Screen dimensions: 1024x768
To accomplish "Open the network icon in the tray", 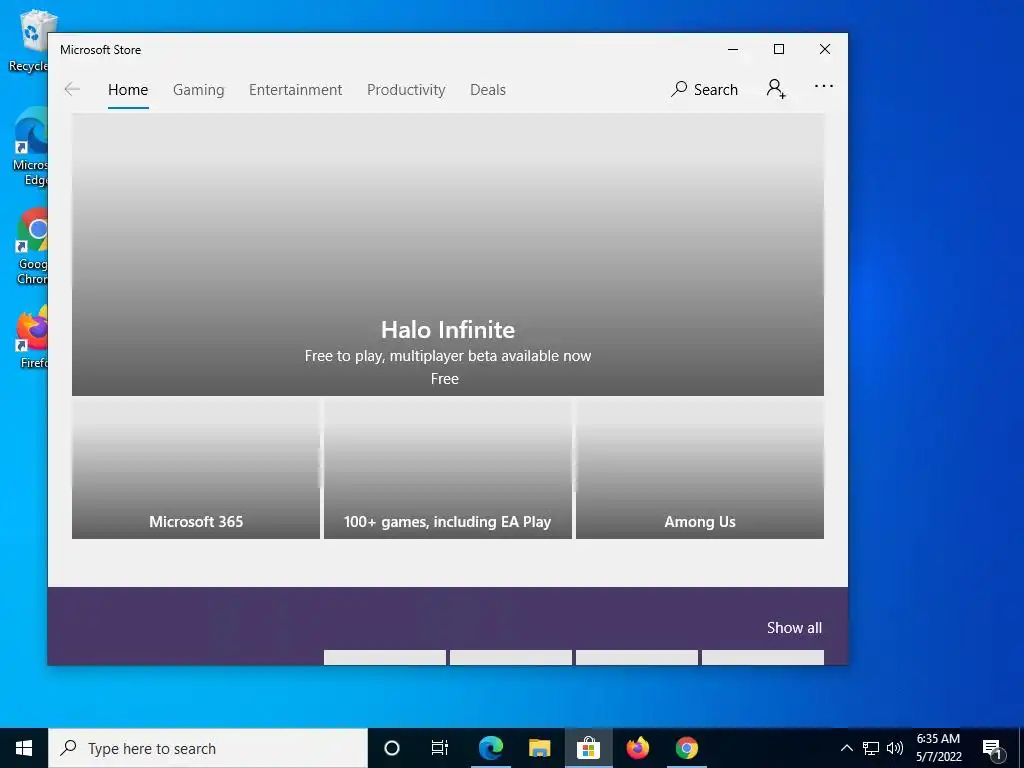I will [871, 748].
